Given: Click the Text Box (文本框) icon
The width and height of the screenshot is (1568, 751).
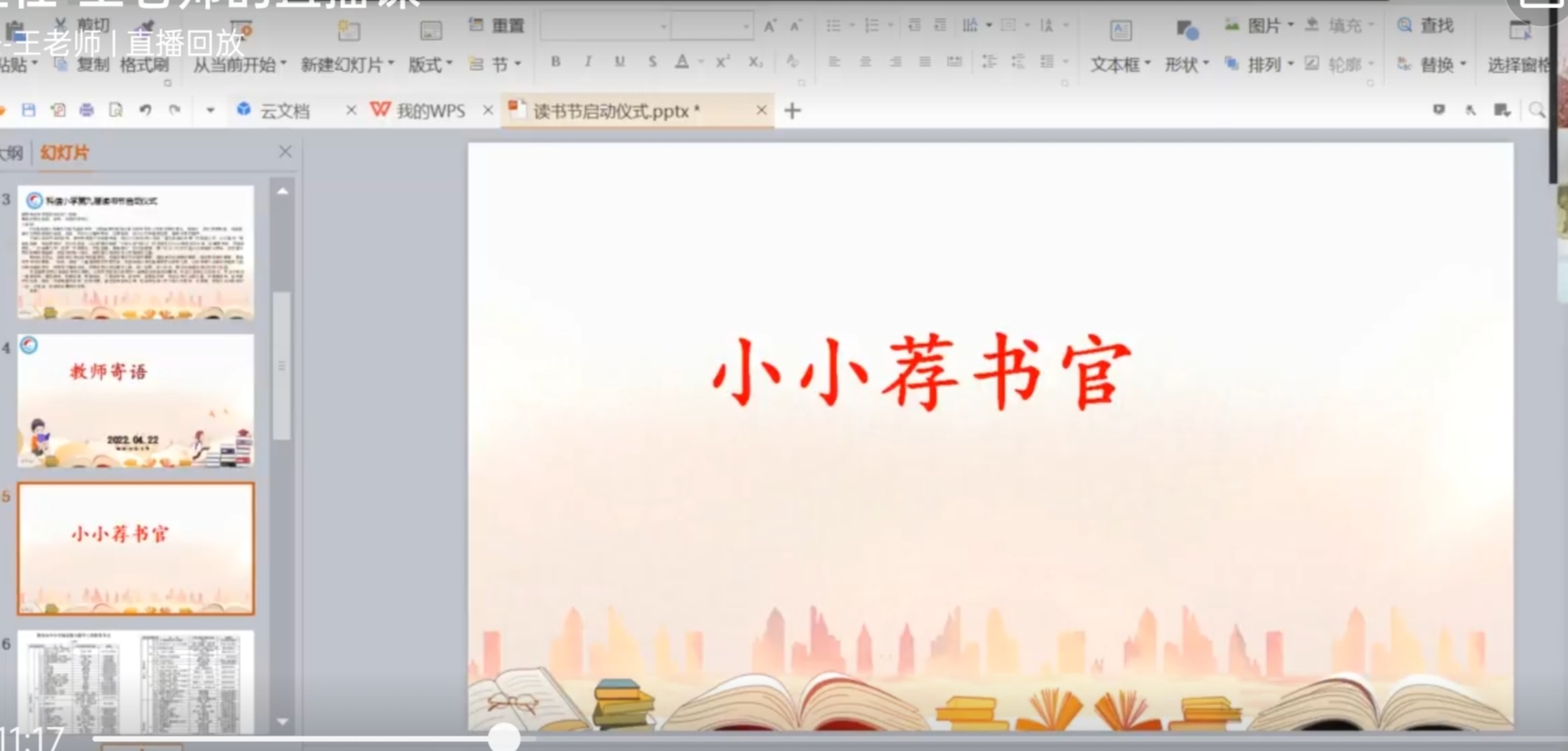Looking at the screenshot, I should pos(1120,32).
